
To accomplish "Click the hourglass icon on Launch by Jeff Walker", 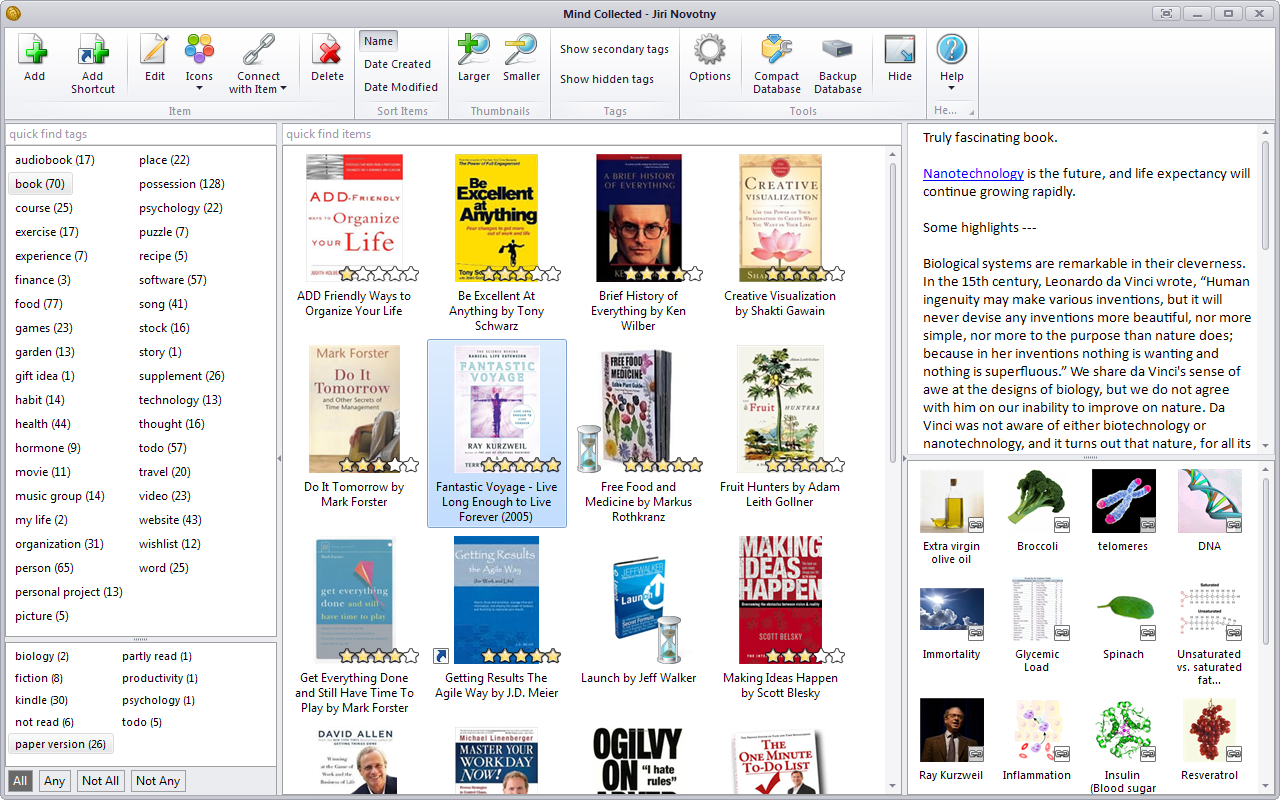I will (x=669, y=639).
